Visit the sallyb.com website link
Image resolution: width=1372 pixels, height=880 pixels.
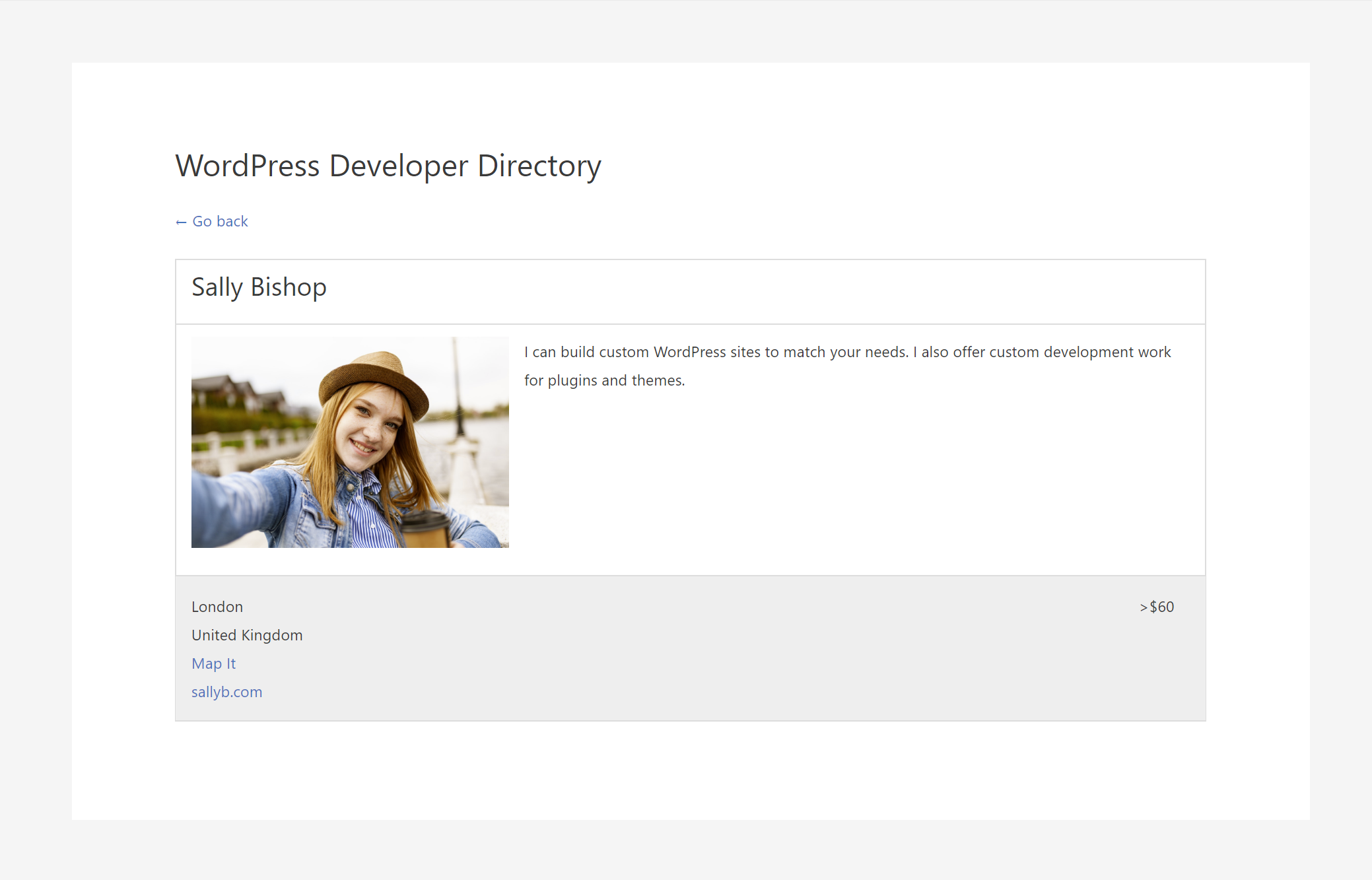226,692
